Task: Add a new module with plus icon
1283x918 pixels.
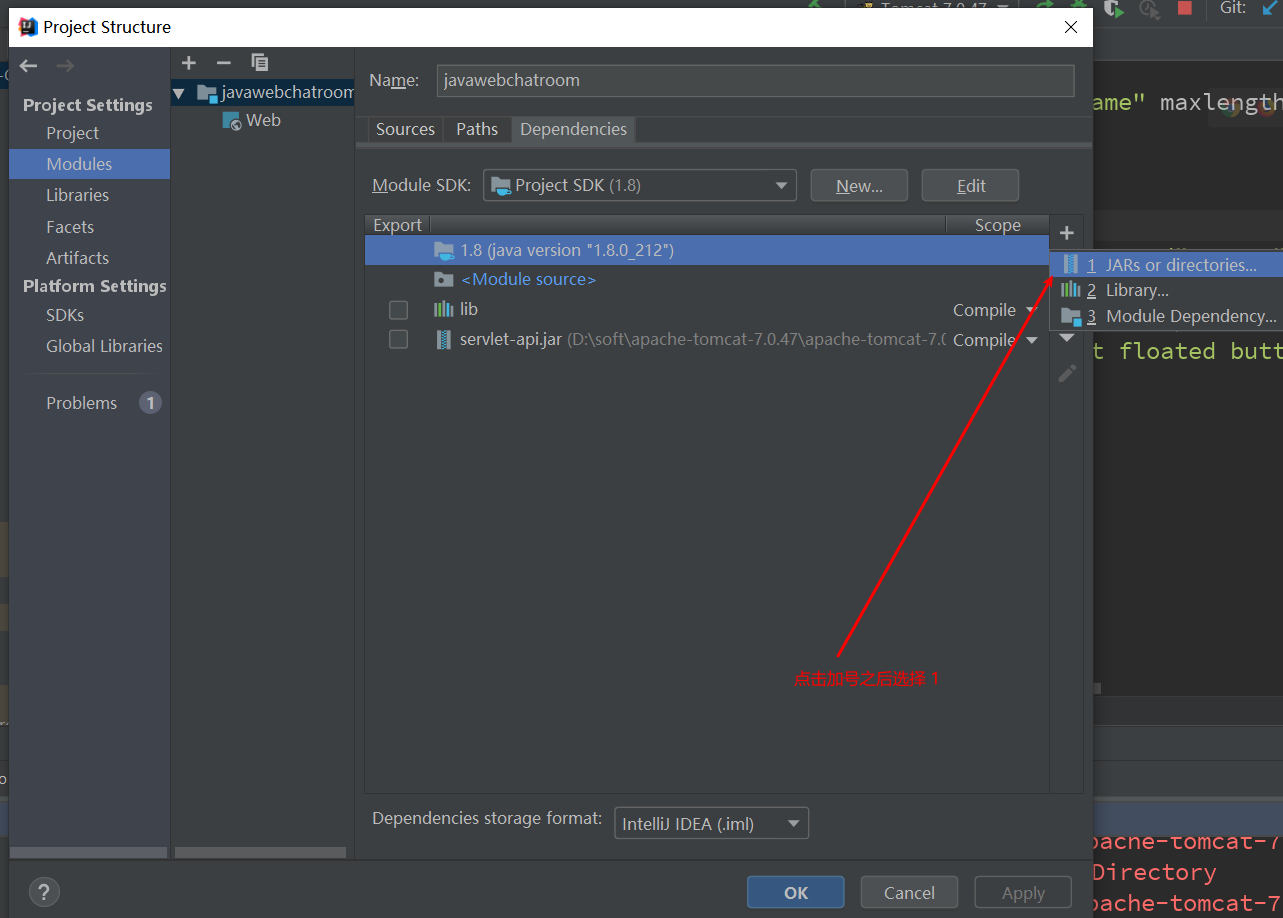Action: (x=189, y=63)
